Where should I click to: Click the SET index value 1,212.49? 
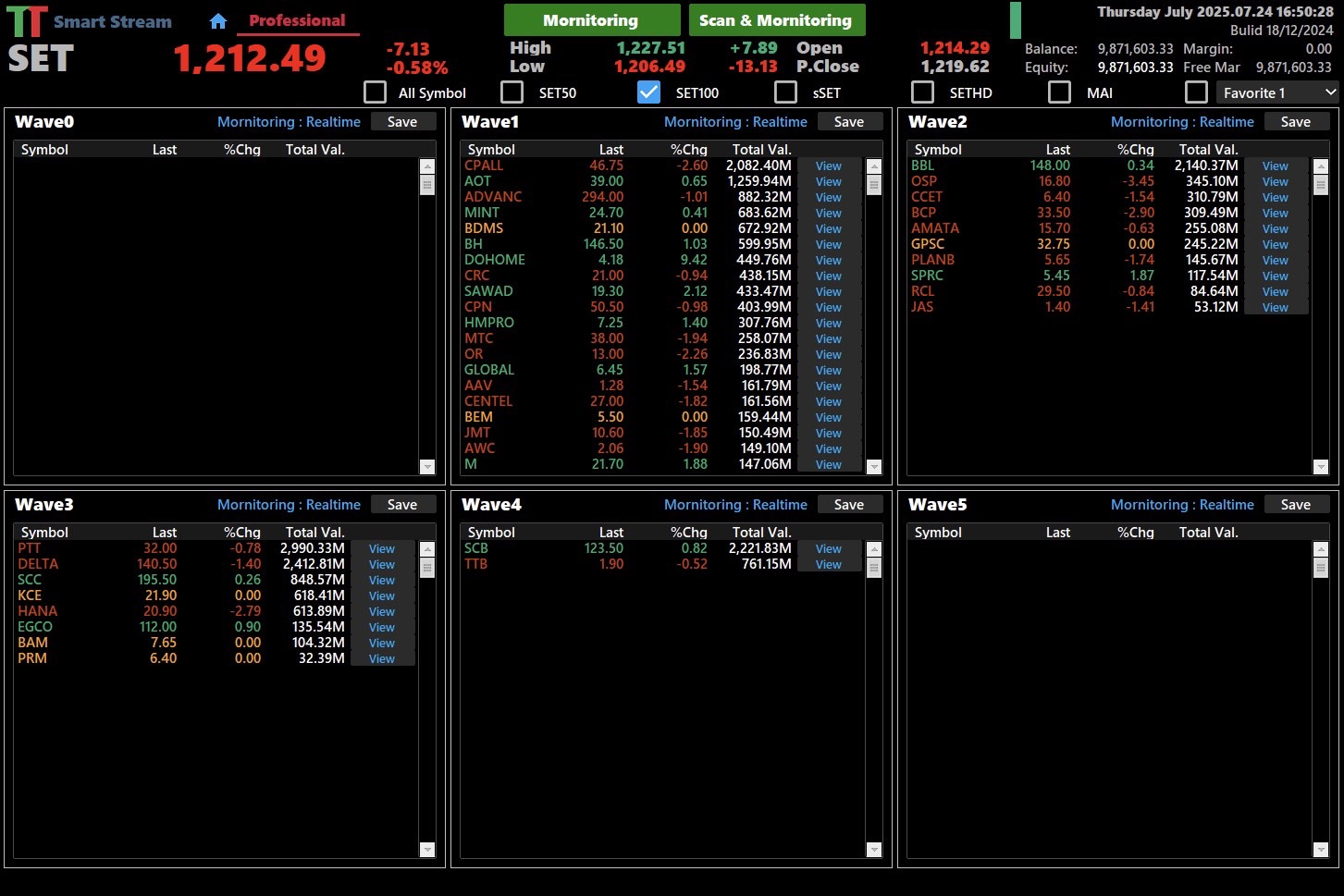click(x=250, y=58)
